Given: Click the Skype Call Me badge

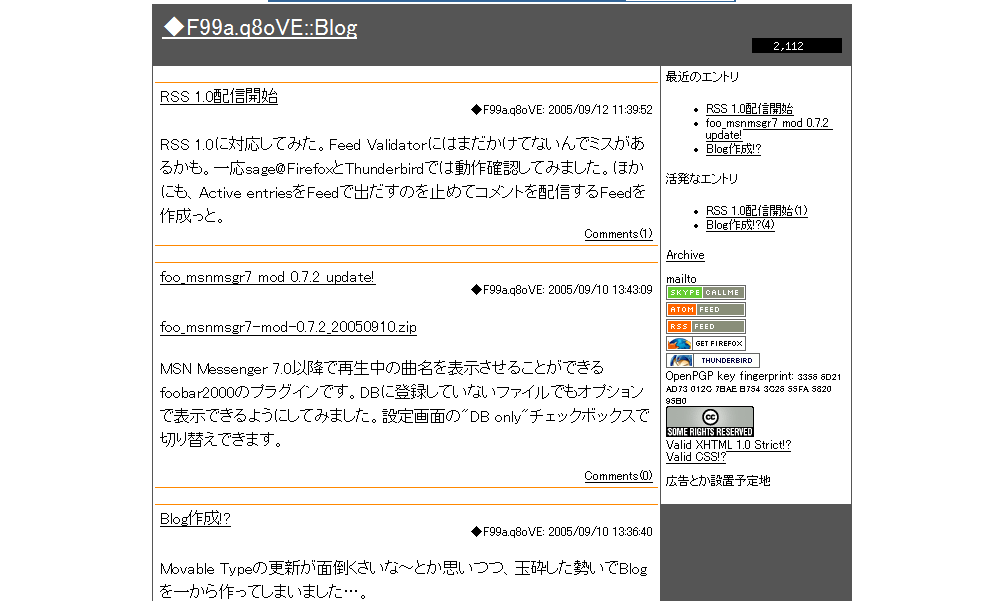Looking at the screenshot, I should coord(705,293).
